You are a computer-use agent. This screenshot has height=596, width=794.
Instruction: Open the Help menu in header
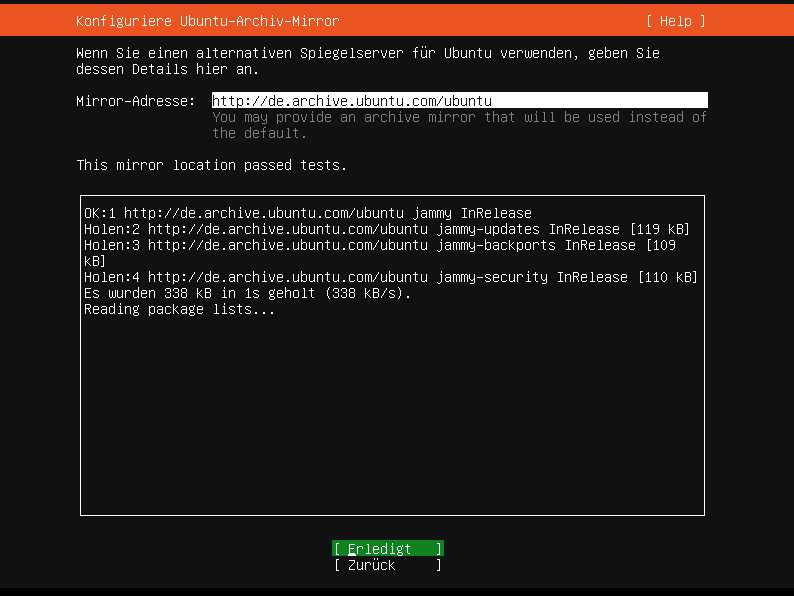pyautogui.click(x=676, y=21)
